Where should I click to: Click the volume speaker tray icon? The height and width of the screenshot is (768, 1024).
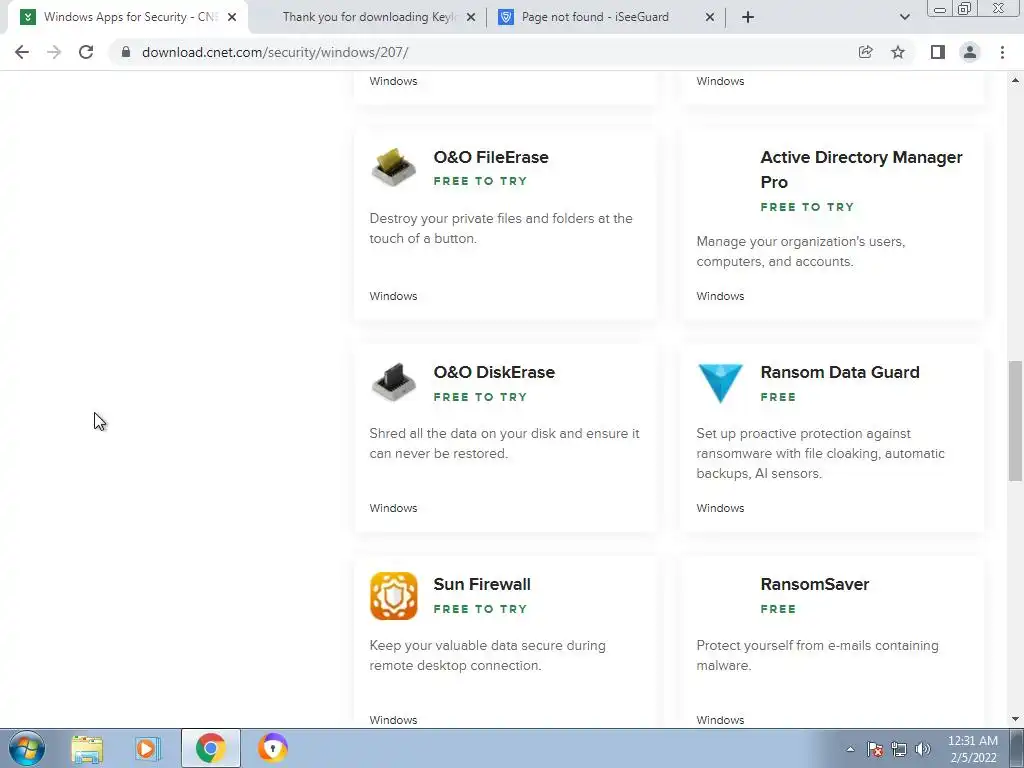[923, 749]
